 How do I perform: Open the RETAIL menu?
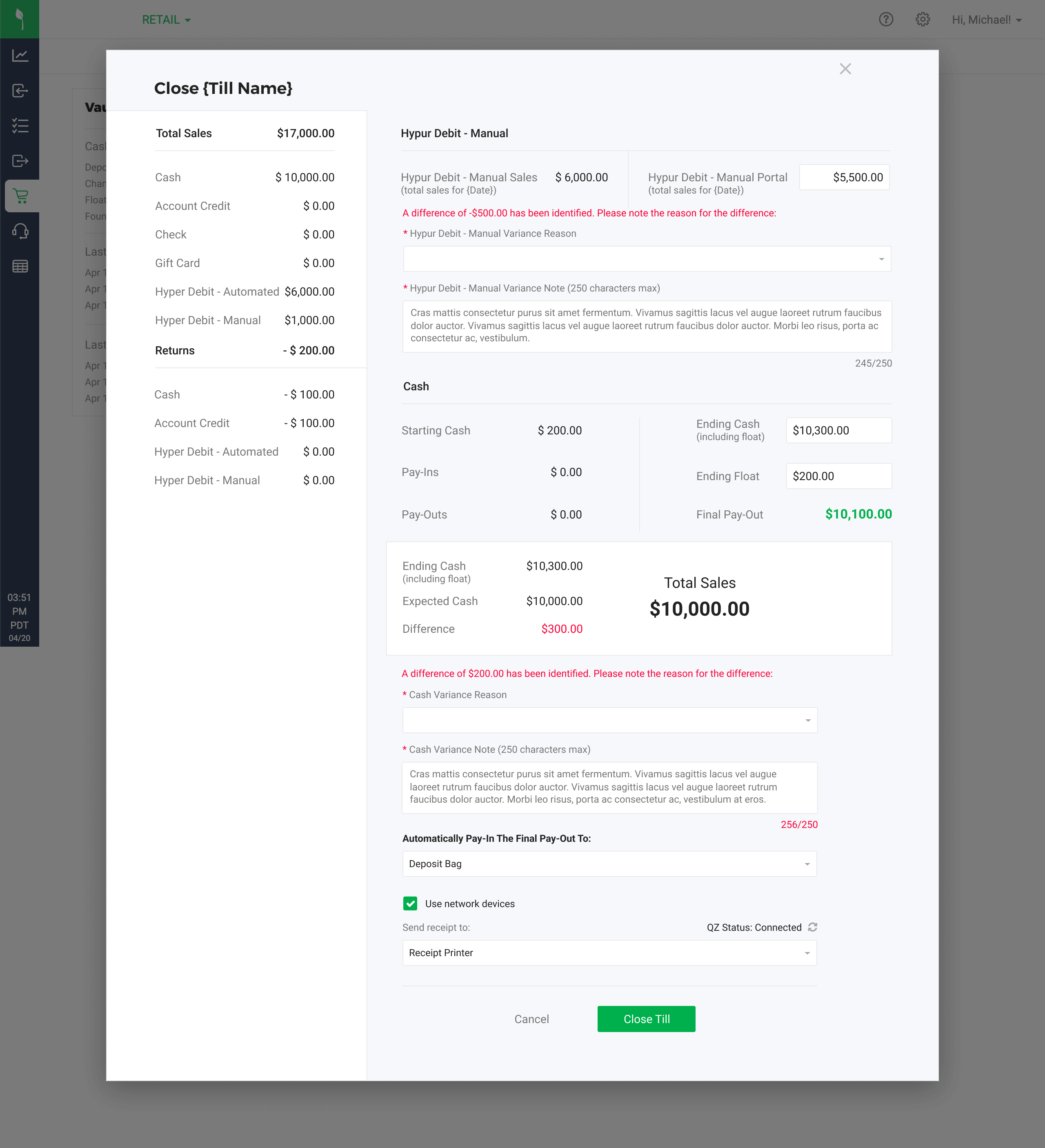tap(166, 20)
